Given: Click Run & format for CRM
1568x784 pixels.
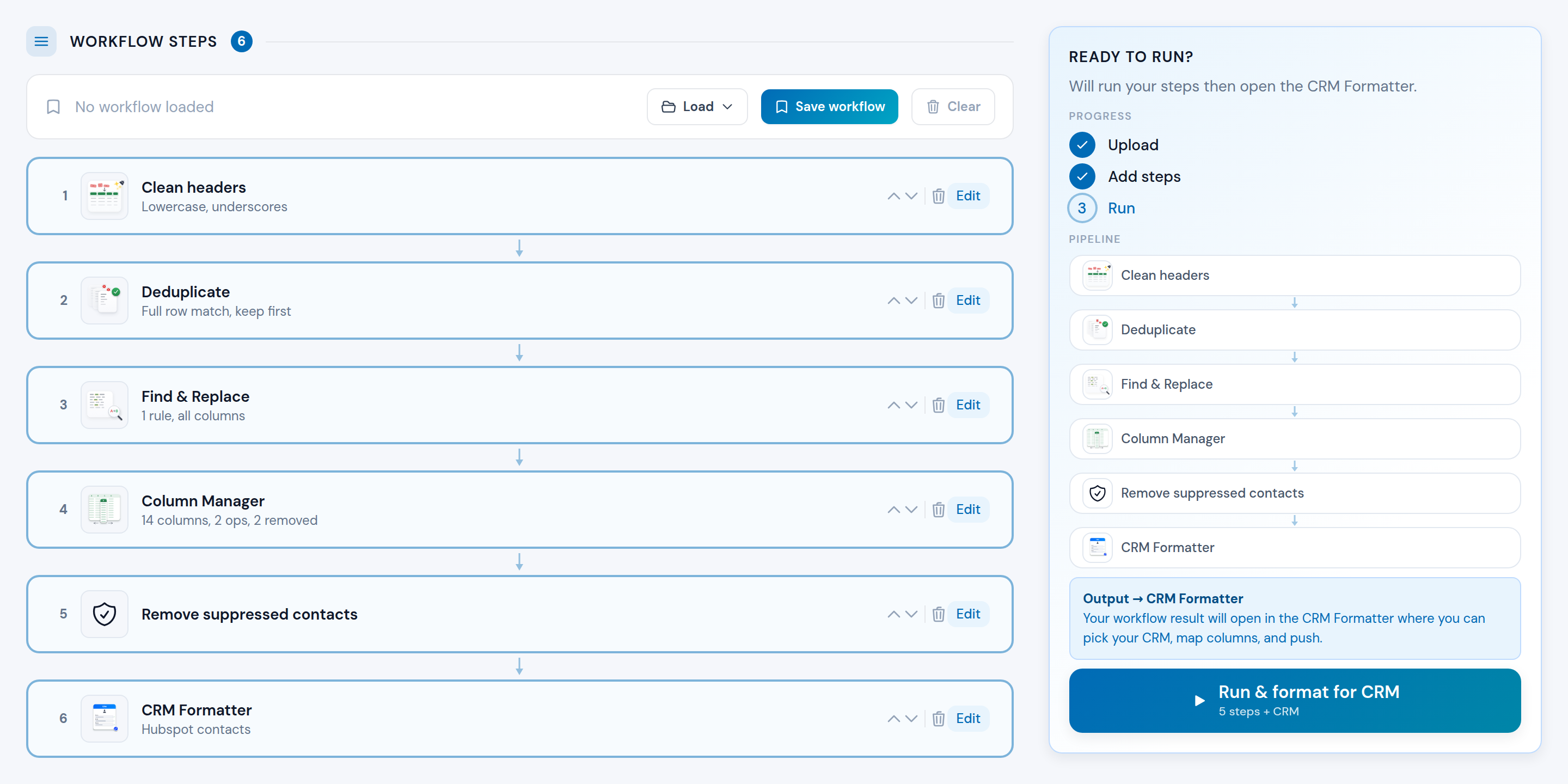Looking at the screenshot, I should [1294, 701].
